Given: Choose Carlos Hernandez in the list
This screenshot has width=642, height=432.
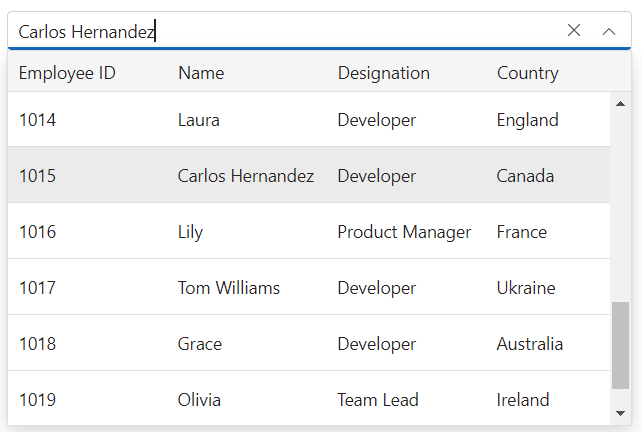Looking at the screenshot, I should point(246,176).
